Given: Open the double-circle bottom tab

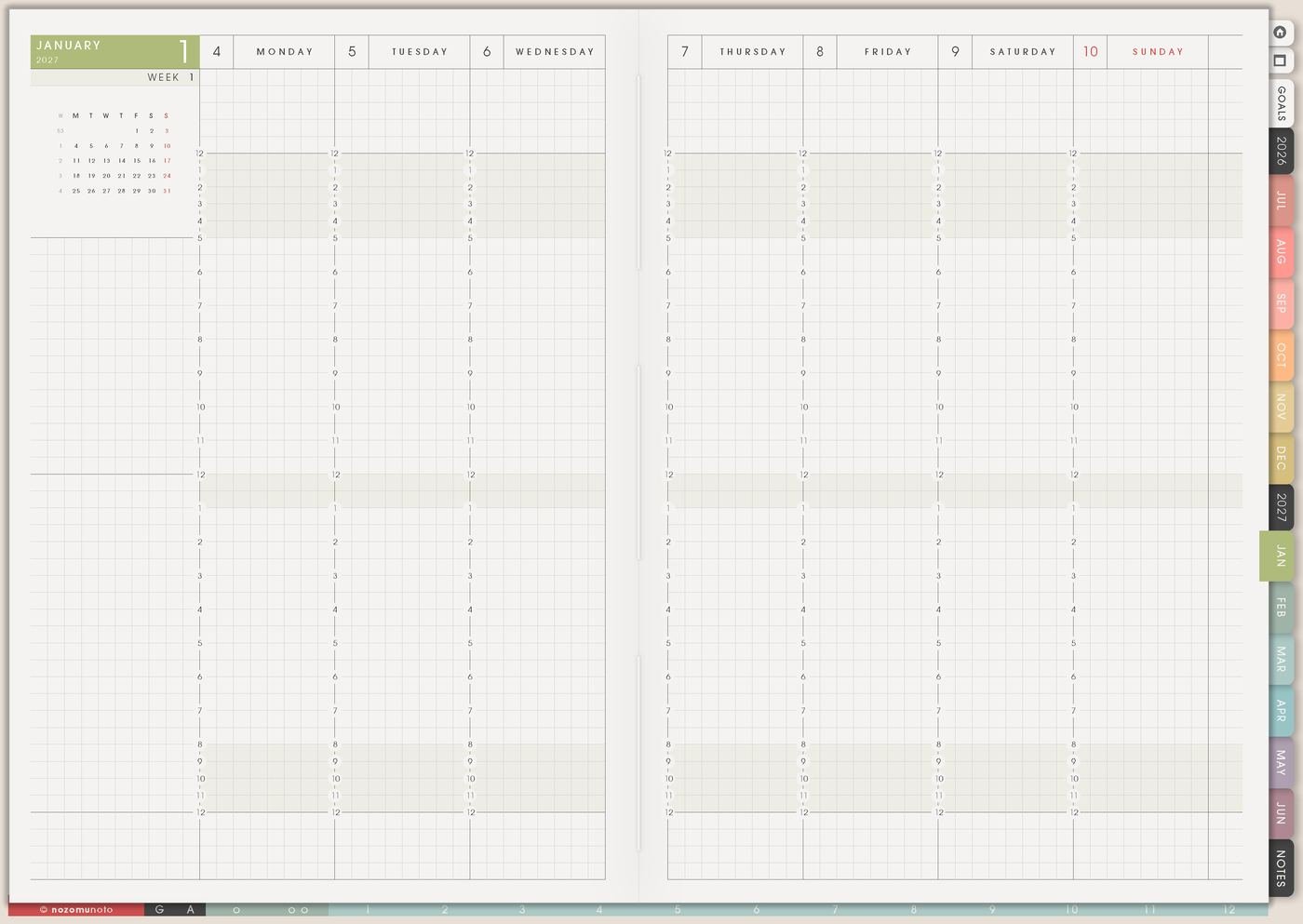Looking at the screenshot, I should (x=298, y=909).
